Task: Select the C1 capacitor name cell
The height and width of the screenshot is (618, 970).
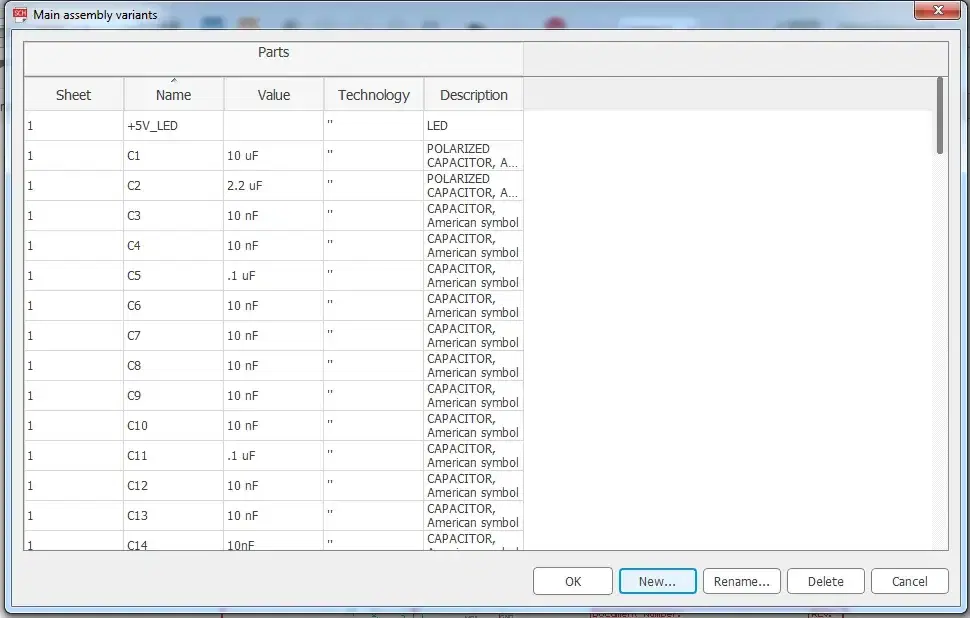Action: tap(134, 156)
